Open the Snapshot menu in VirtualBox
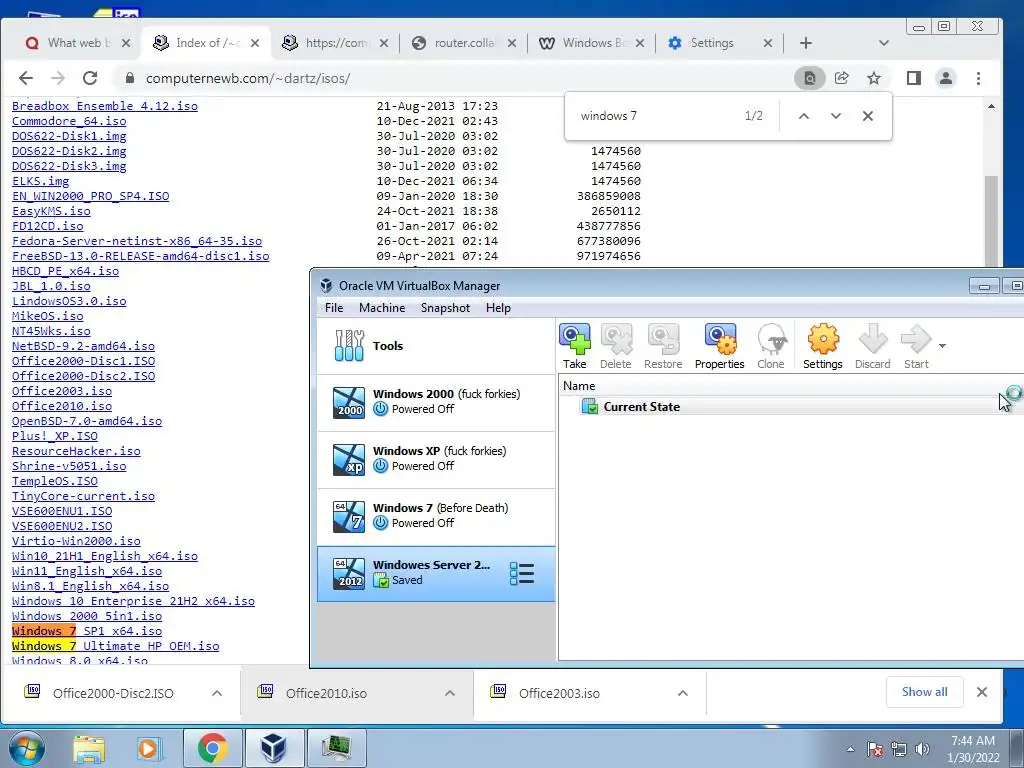Screen dimensions: 1024x768 point(445,308)
